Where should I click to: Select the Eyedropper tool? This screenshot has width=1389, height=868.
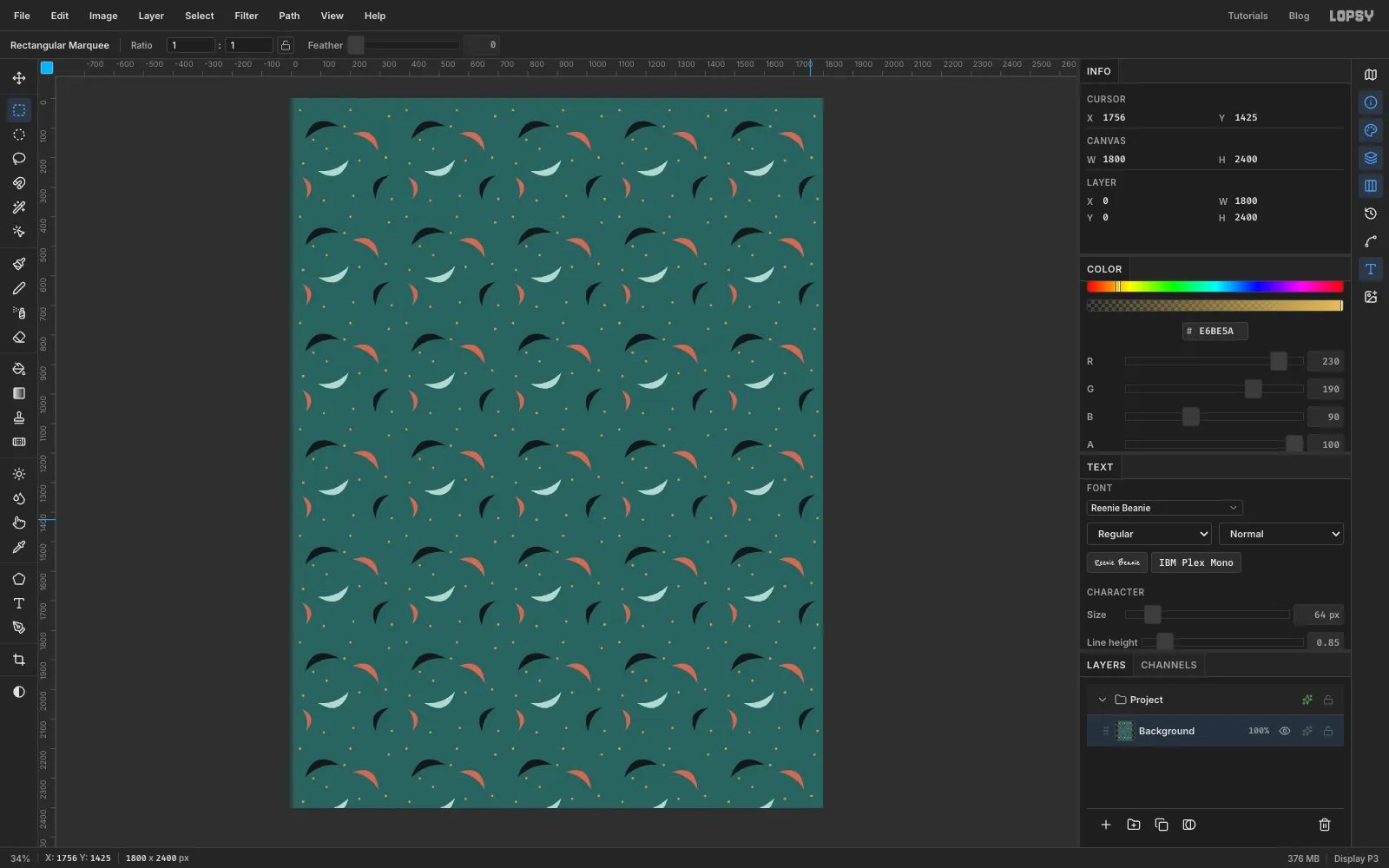pyautogui.click(x=19, y=547)
